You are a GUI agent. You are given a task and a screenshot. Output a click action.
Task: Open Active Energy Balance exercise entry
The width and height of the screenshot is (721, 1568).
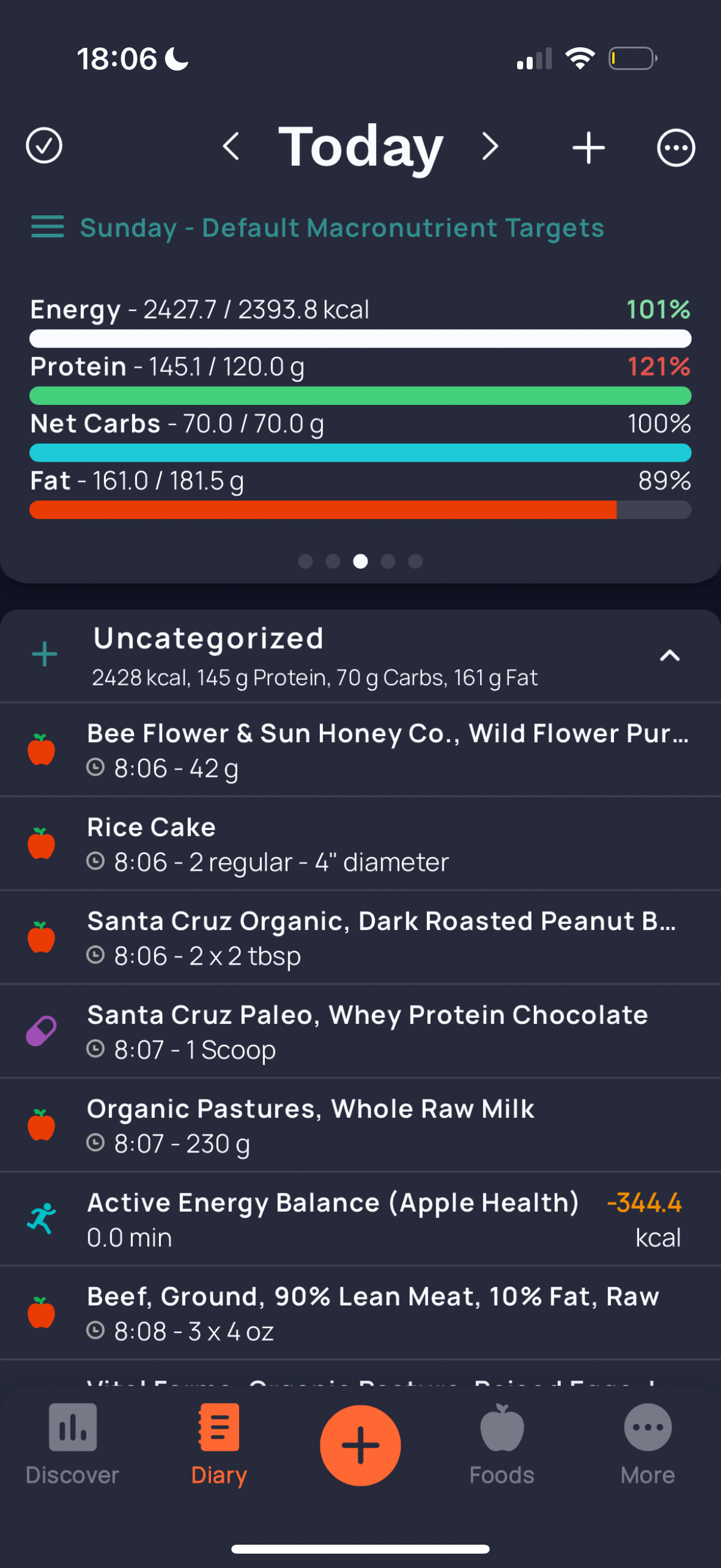360,1219
